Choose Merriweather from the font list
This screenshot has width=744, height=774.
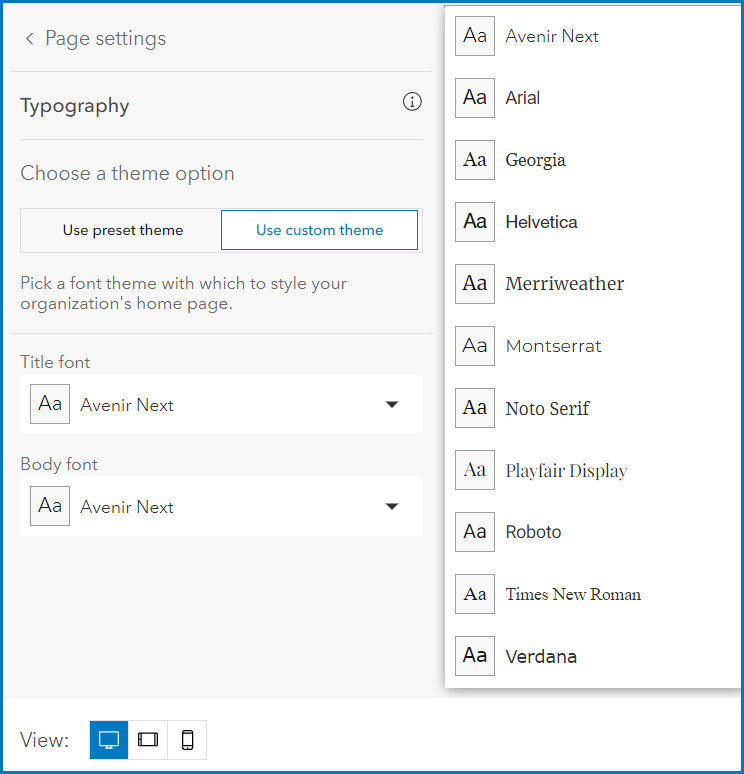point(565,284)
